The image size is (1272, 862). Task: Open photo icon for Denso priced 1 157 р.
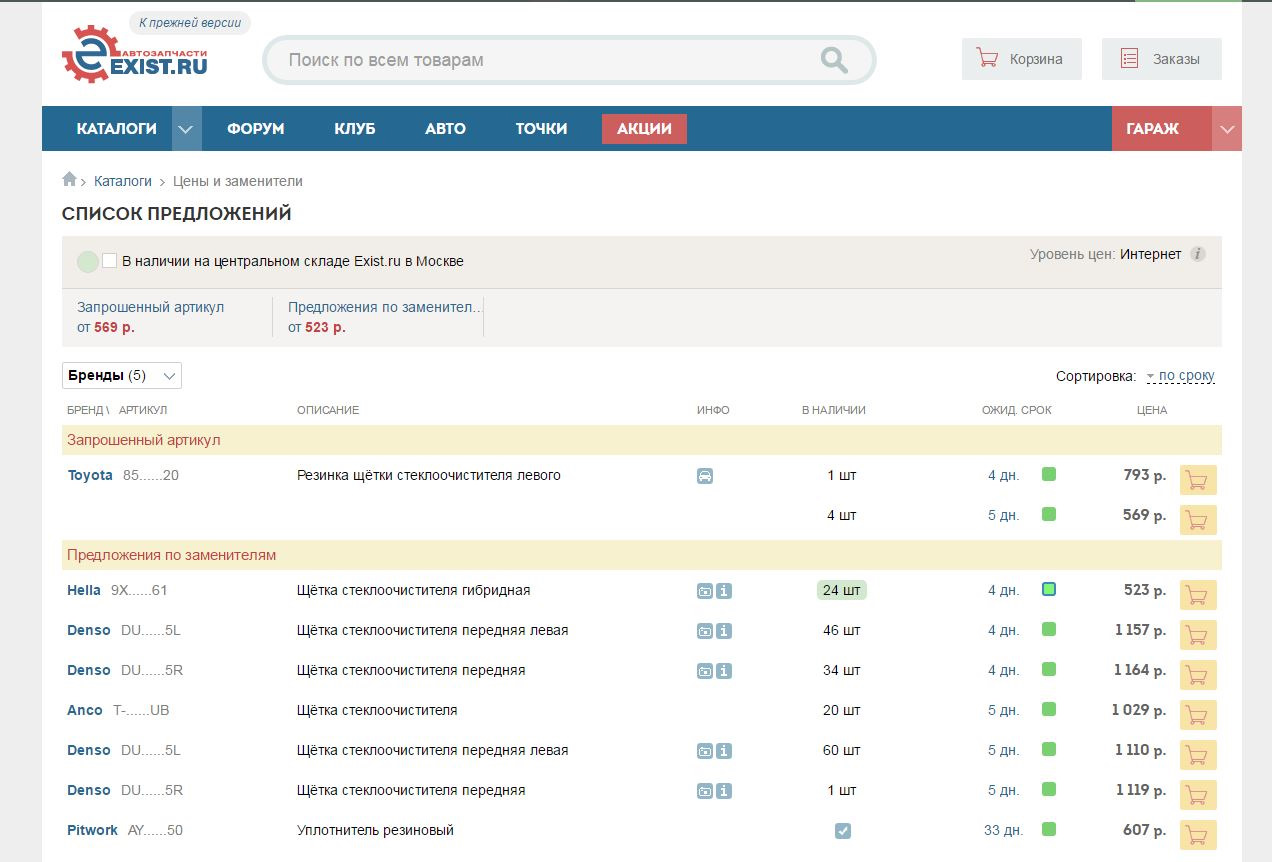point(705,631)
